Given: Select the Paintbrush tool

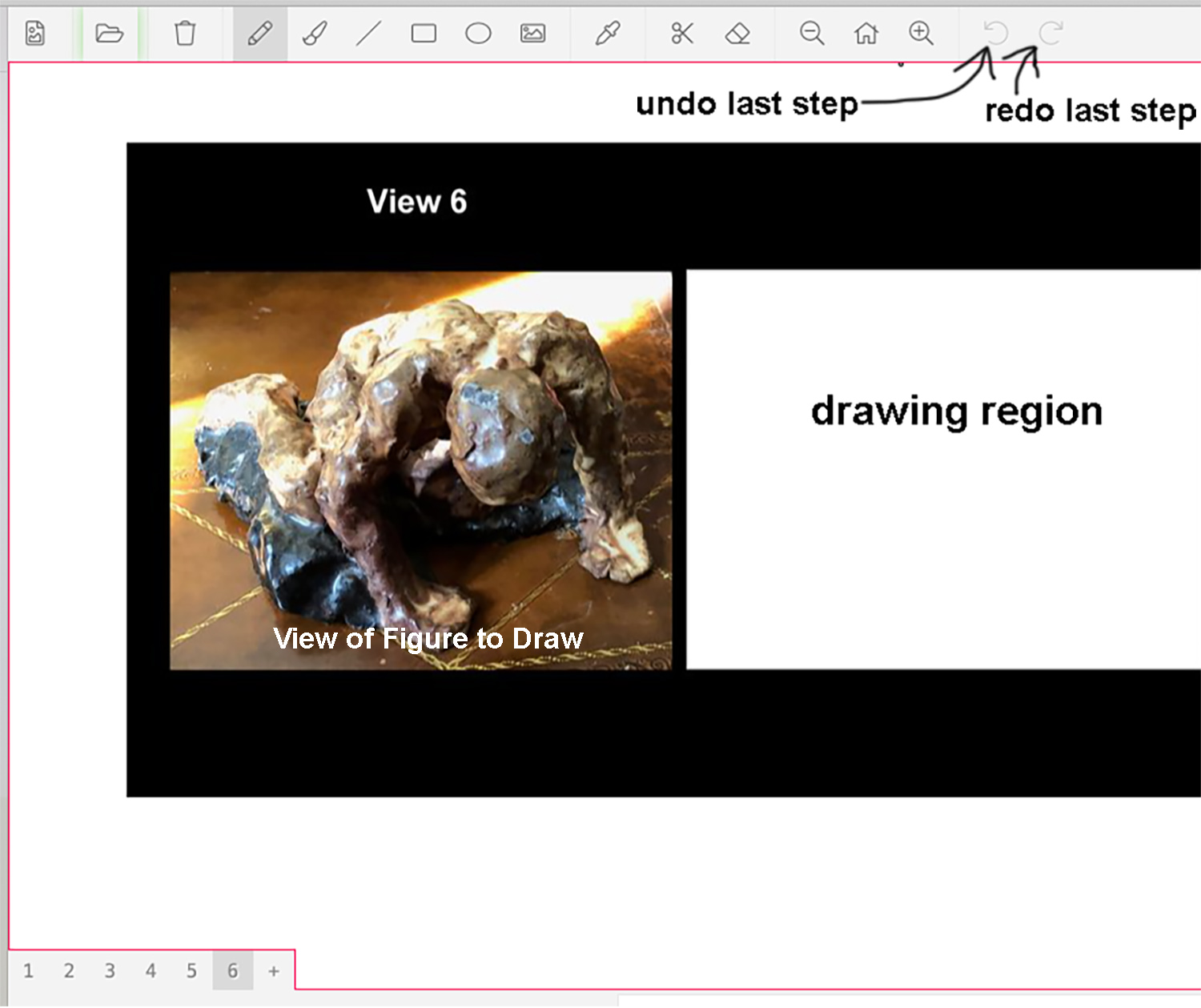Looking at the screenshot, I should tap(315, 34).
